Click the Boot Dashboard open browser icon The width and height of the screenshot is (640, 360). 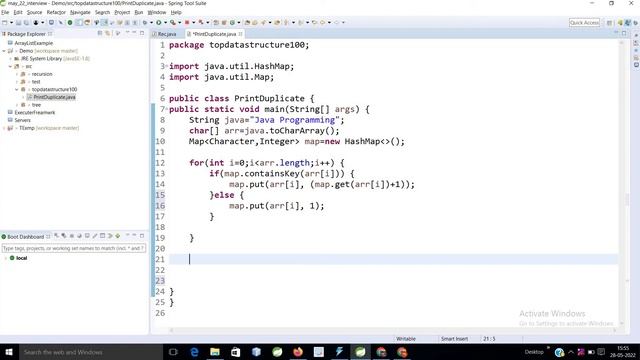tap(80, 236)
